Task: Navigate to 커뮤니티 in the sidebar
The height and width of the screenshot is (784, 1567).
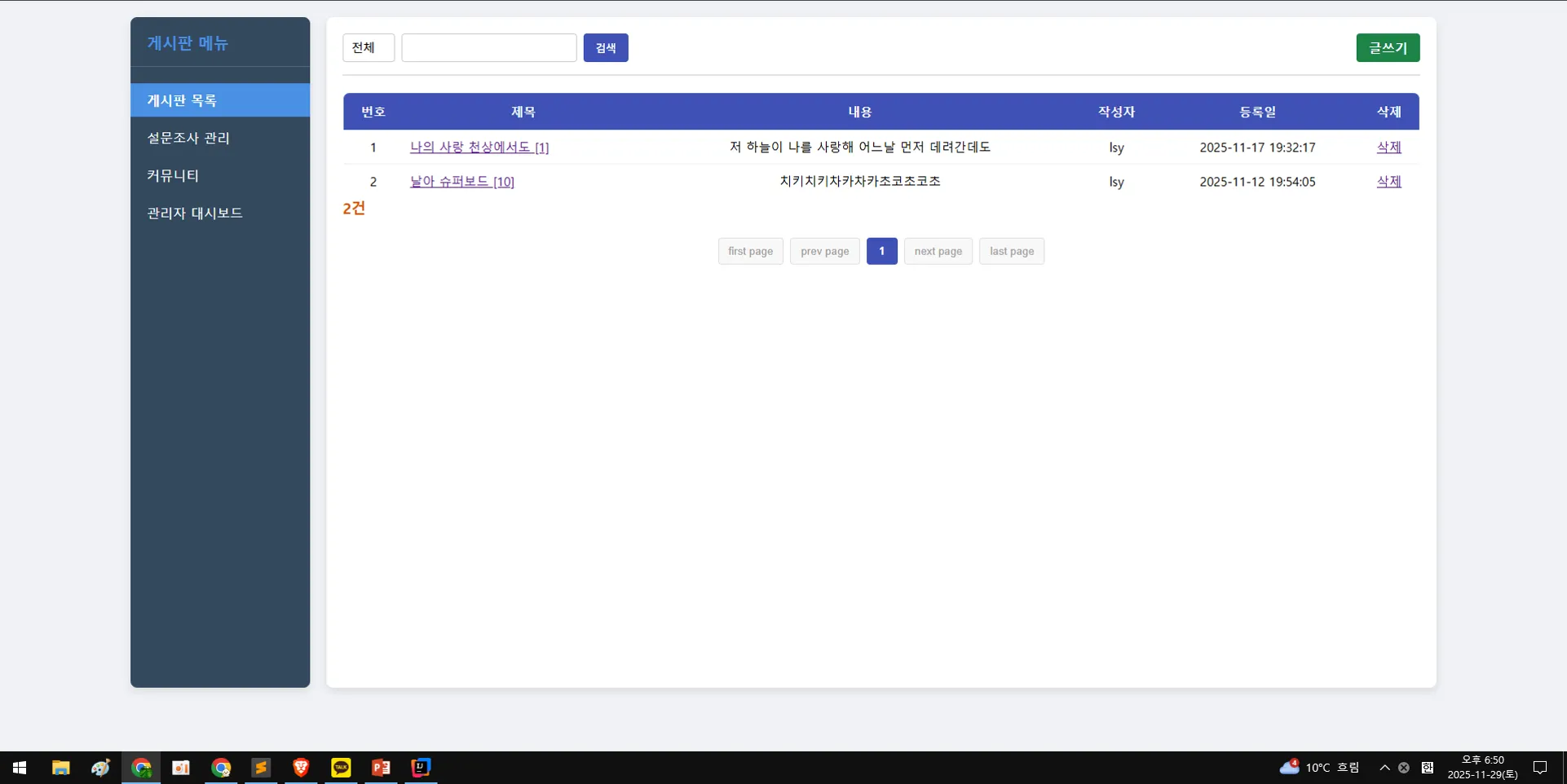Action: pyautogui.click(x=173, y=175)
